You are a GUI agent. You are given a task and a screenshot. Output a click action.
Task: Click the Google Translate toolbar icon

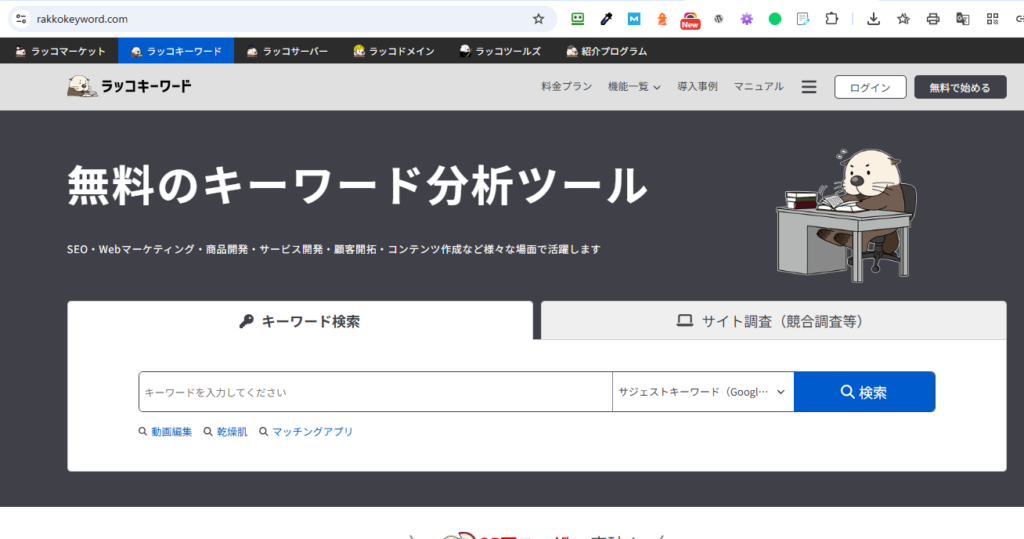click(x=963, y=19)
